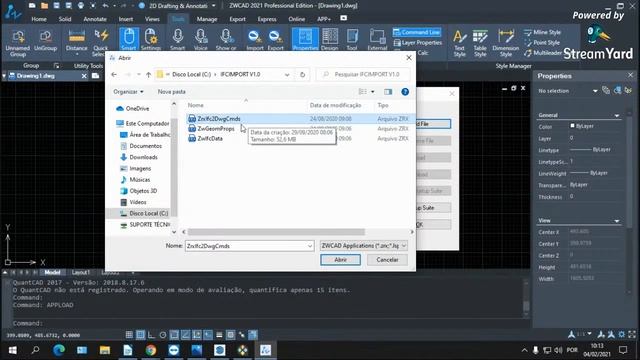Expand the address path history dropdown
This screenshot has width=640, height=360.
287,75
